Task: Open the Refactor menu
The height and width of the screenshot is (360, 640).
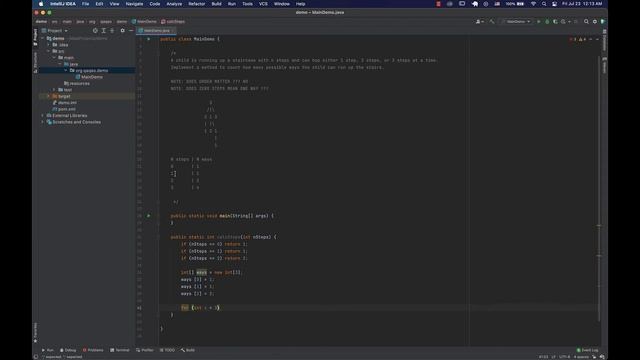Action: tap(197, 4)
